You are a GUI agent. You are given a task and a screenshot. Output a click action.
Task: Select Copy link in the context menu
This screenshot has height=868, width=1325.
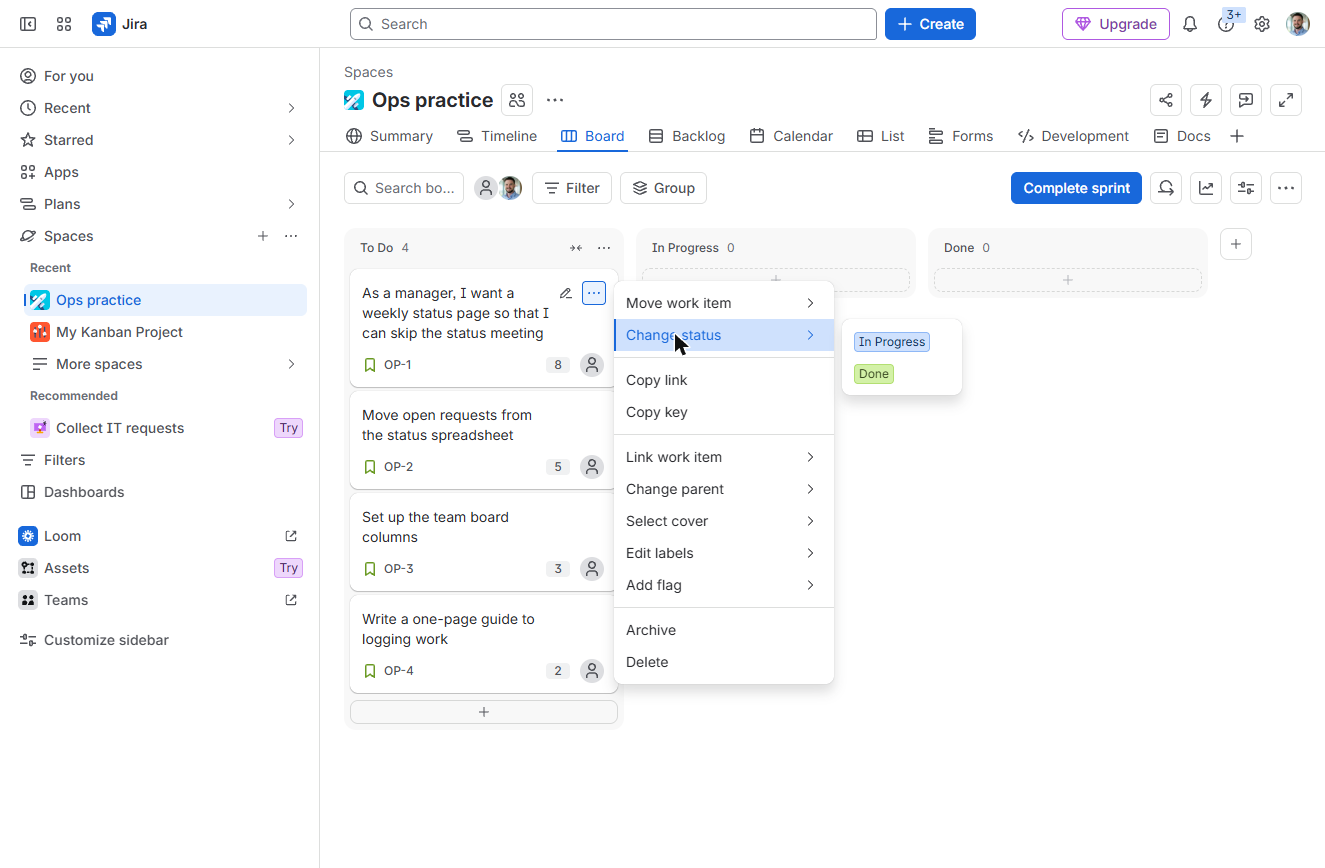pyautogui.click(x=724, y=380)
